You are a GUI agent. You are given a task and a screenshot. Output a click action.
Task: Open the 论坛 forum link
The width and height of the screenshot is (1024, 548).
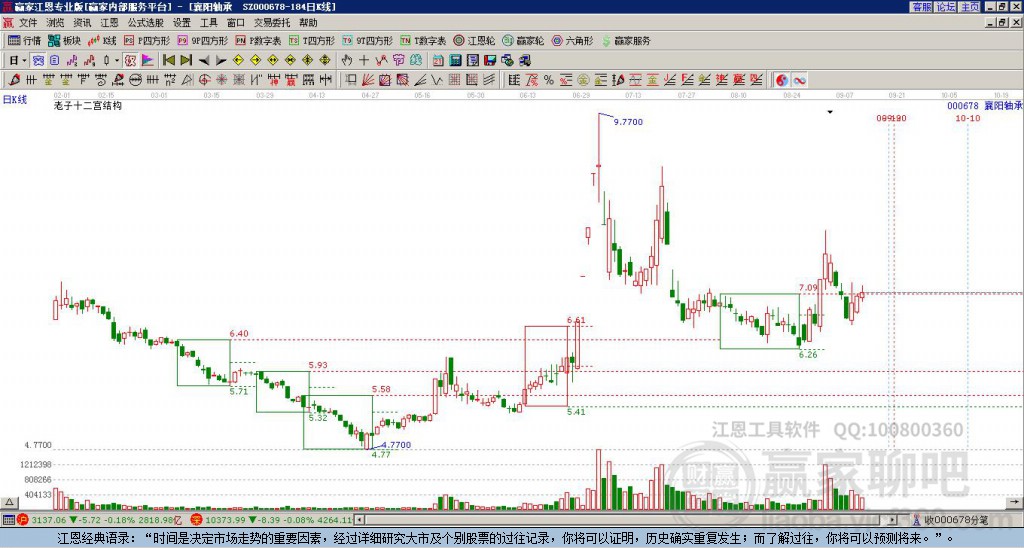pyautogui.click(x=945, y=7)
